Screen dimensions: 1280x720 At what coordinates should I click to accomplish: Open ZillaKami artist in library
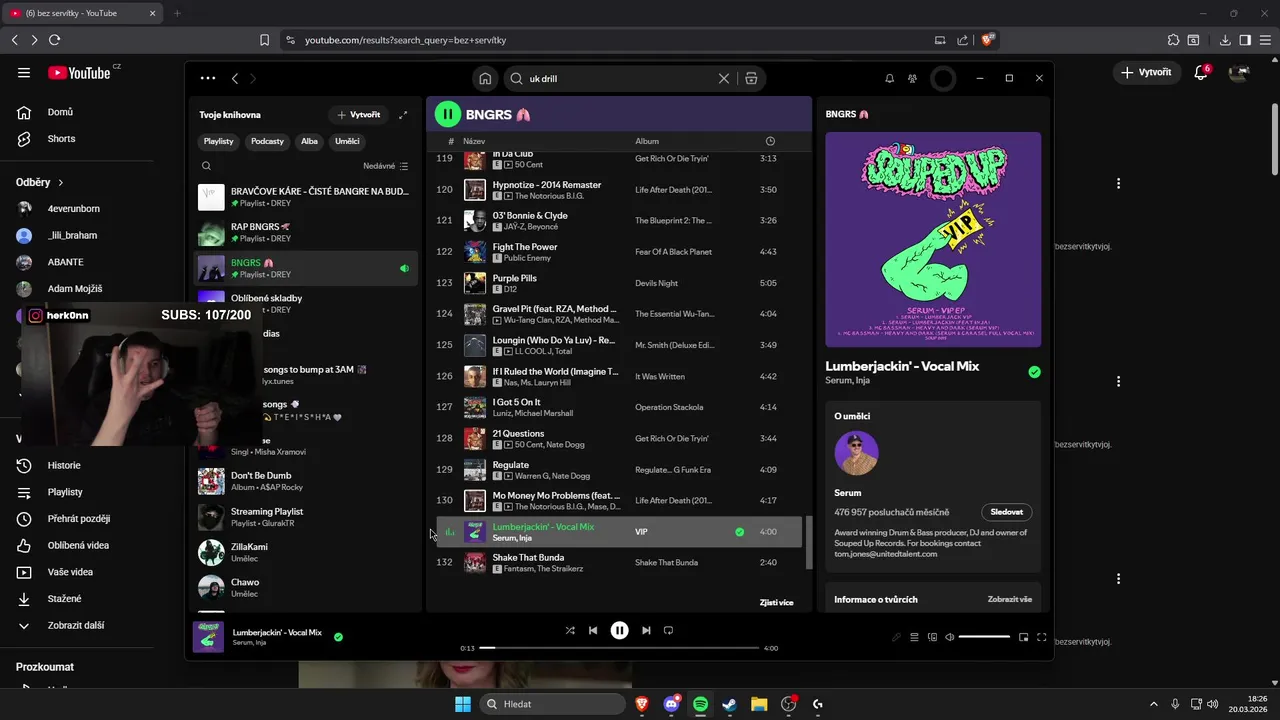305,552
